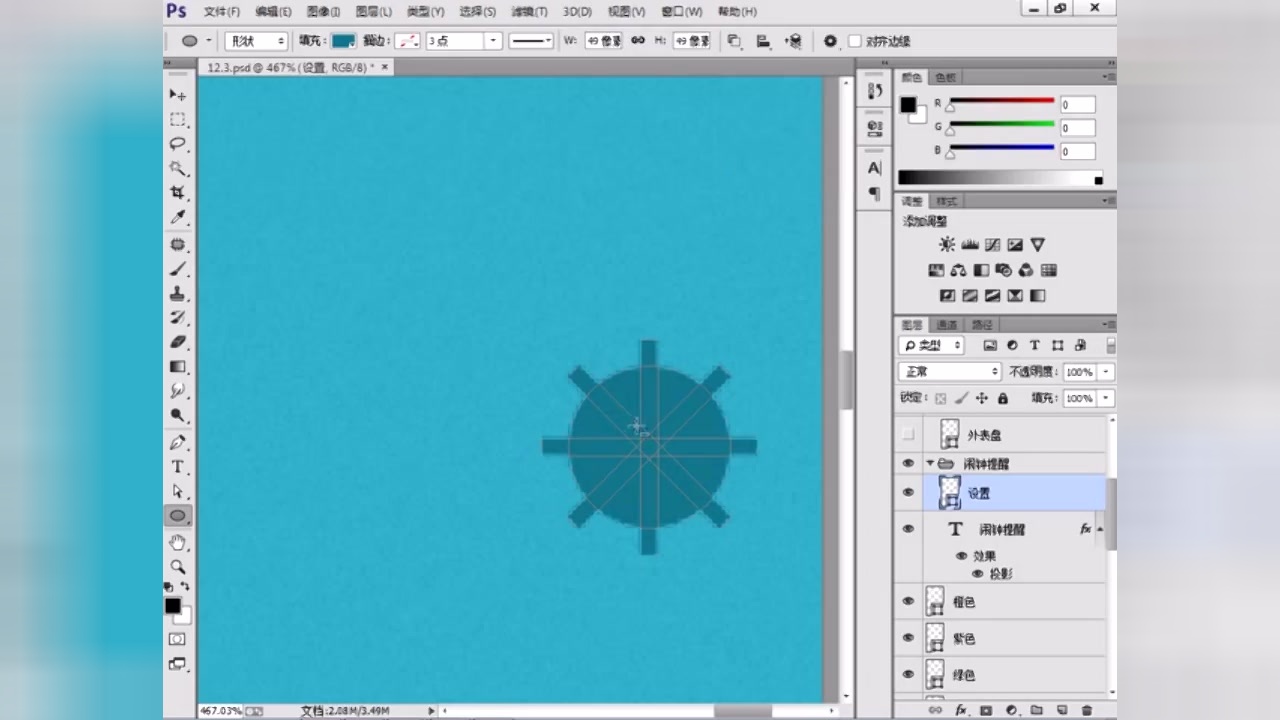Open the tool mode 形状 dropdown
1280x720 pixels.
point(256,41)
